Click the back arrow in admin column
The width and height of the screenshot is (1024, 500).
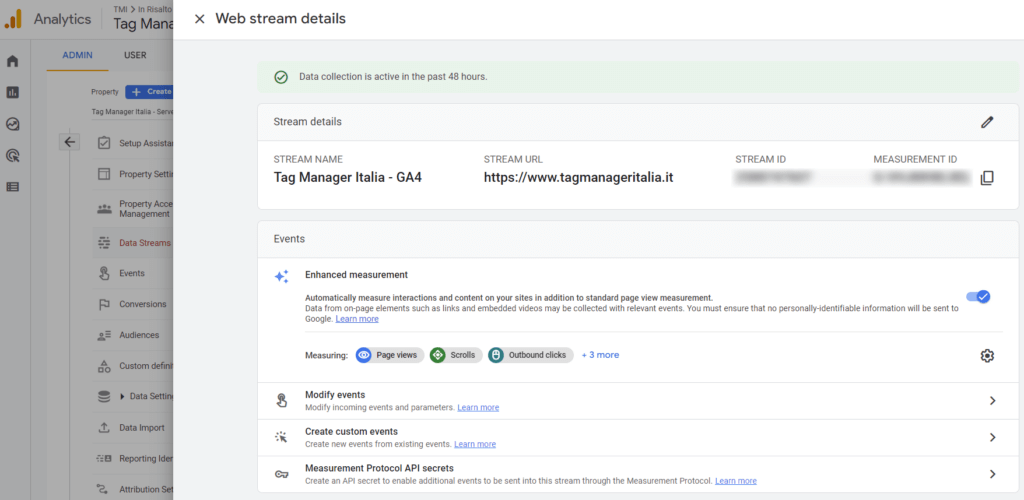pyautogui.click(x=70, y=142)
